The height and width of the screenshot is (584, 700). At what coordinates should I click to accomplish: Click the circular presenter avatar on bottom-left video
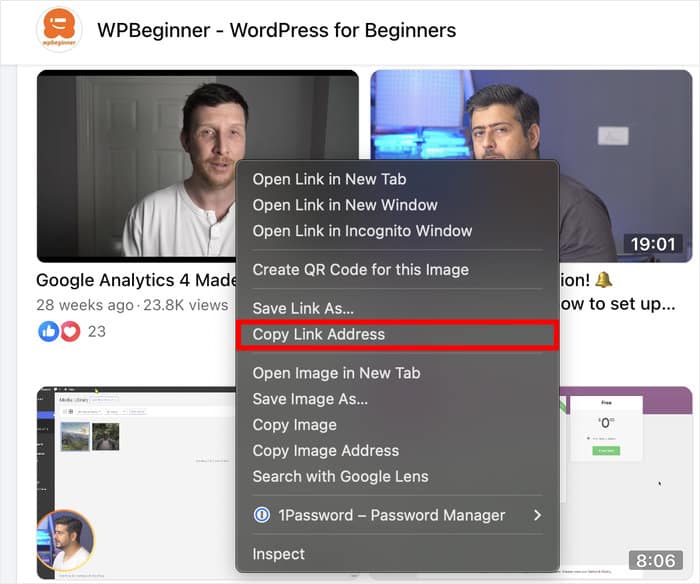pyautogui.click(x=65, y=541)
